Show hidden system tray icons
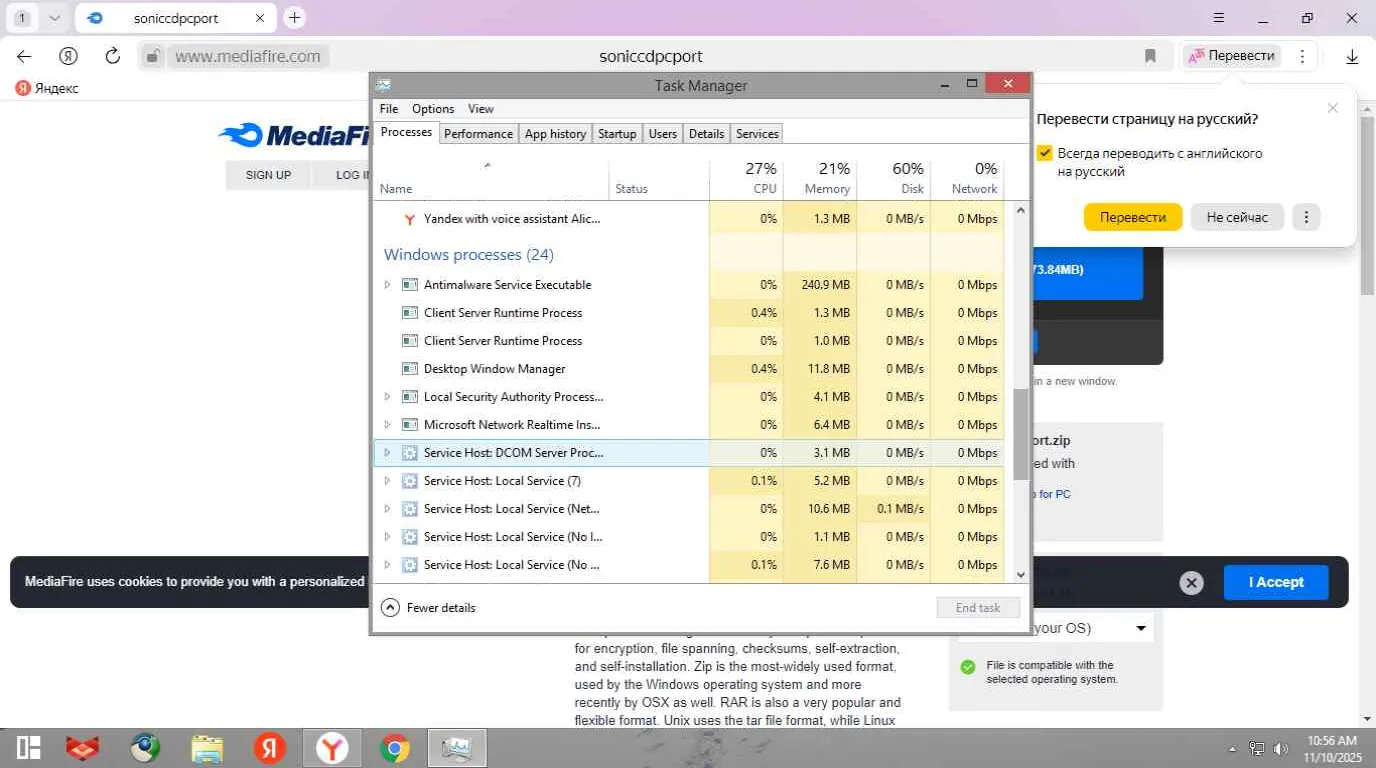 pyautogui.click(x=1234, y=749)
